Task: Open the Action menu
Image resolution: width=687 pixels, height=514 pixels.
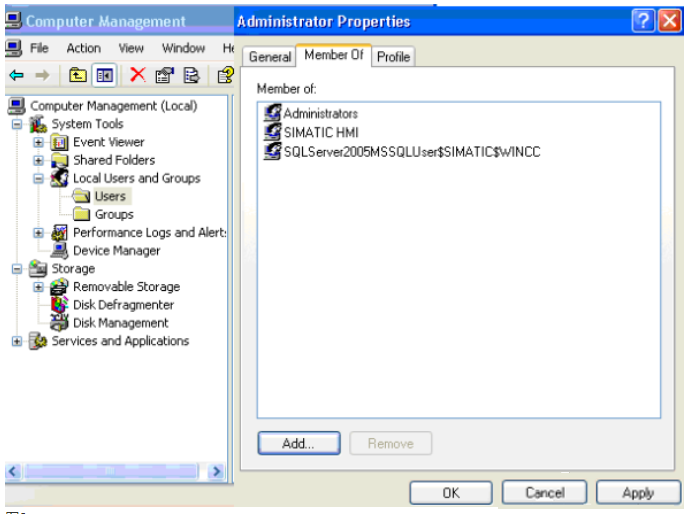Action: click(83, 48)
